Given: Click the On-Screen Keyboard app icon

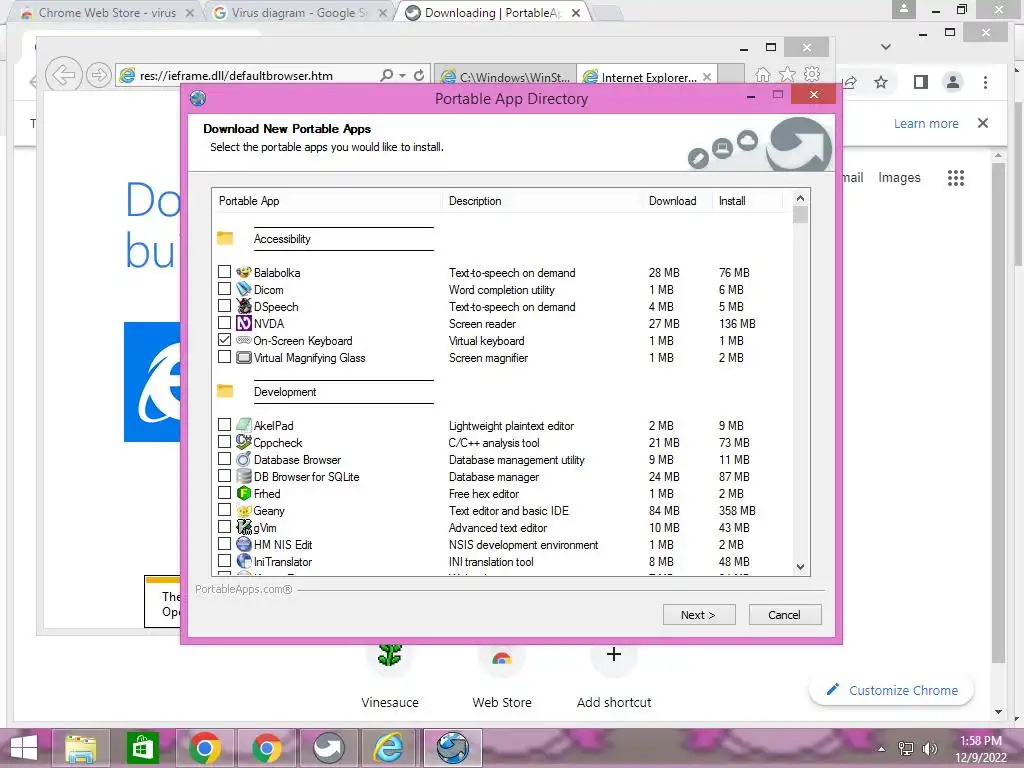Looking at the screenshot, I should 244,340.
